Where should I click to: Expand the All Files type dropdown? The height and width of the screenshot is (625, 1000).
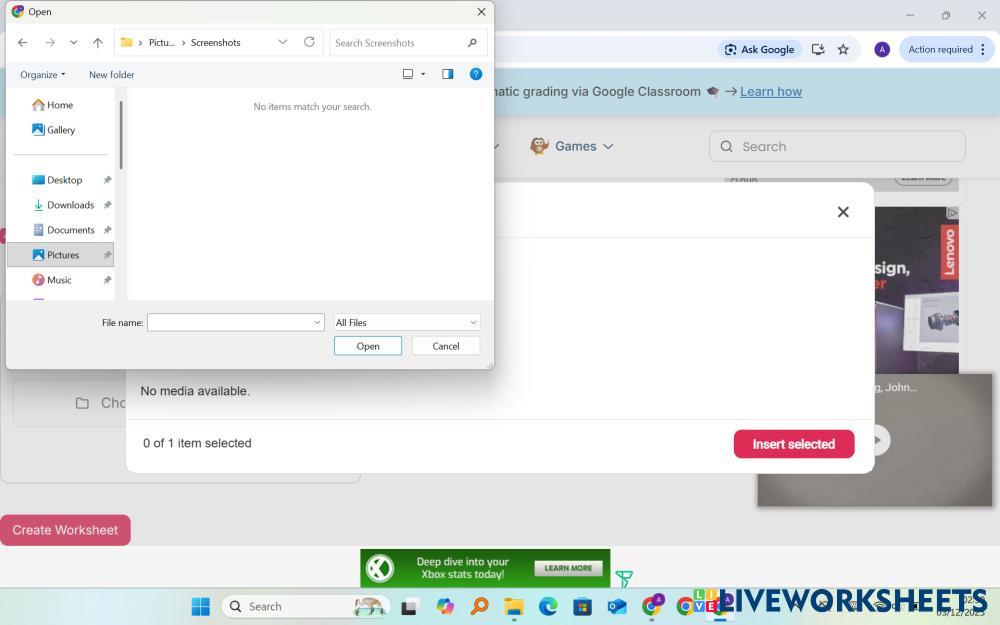coord(406,322)
